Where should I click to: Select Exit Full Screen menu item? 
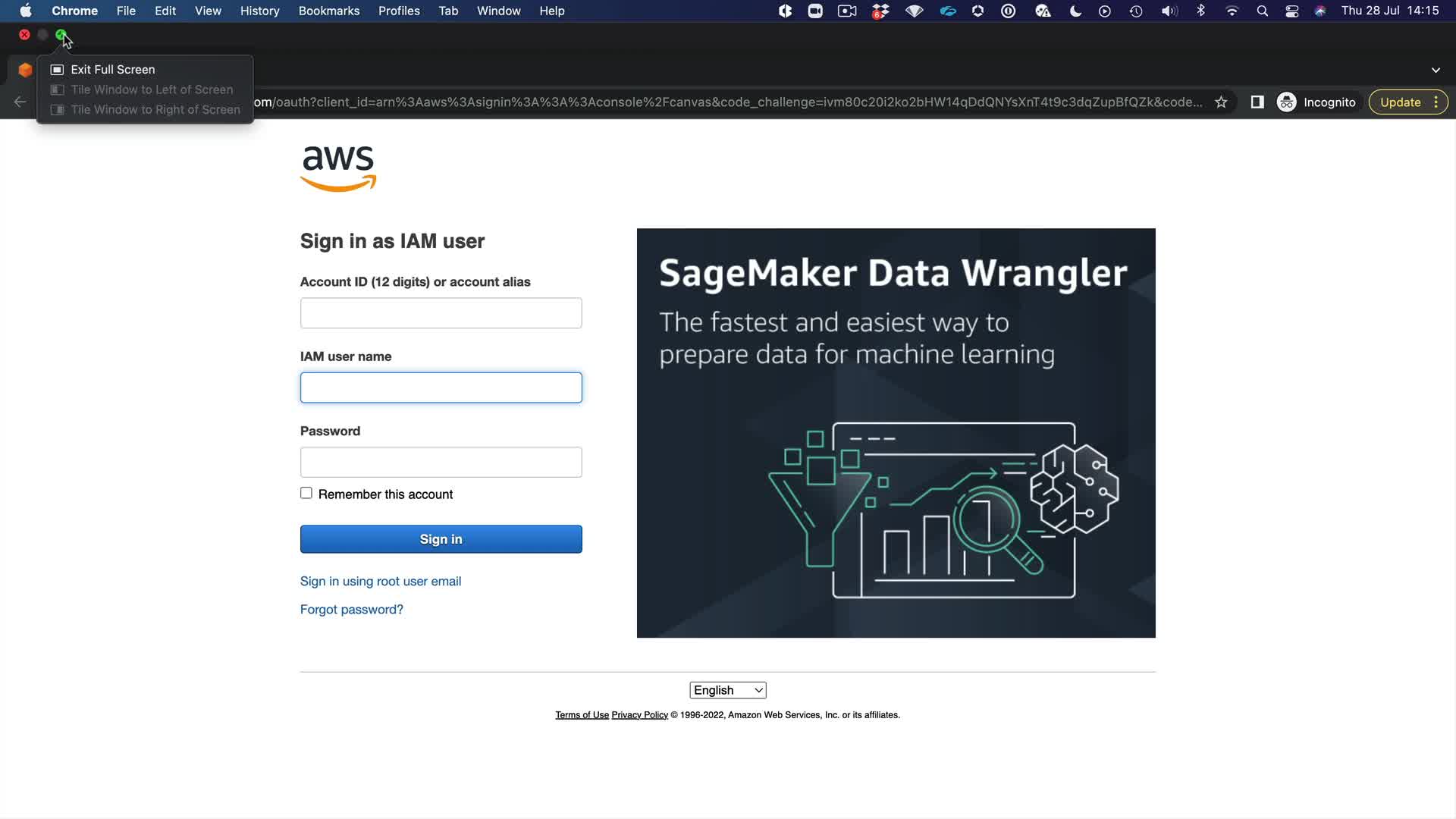click(113, 70)
